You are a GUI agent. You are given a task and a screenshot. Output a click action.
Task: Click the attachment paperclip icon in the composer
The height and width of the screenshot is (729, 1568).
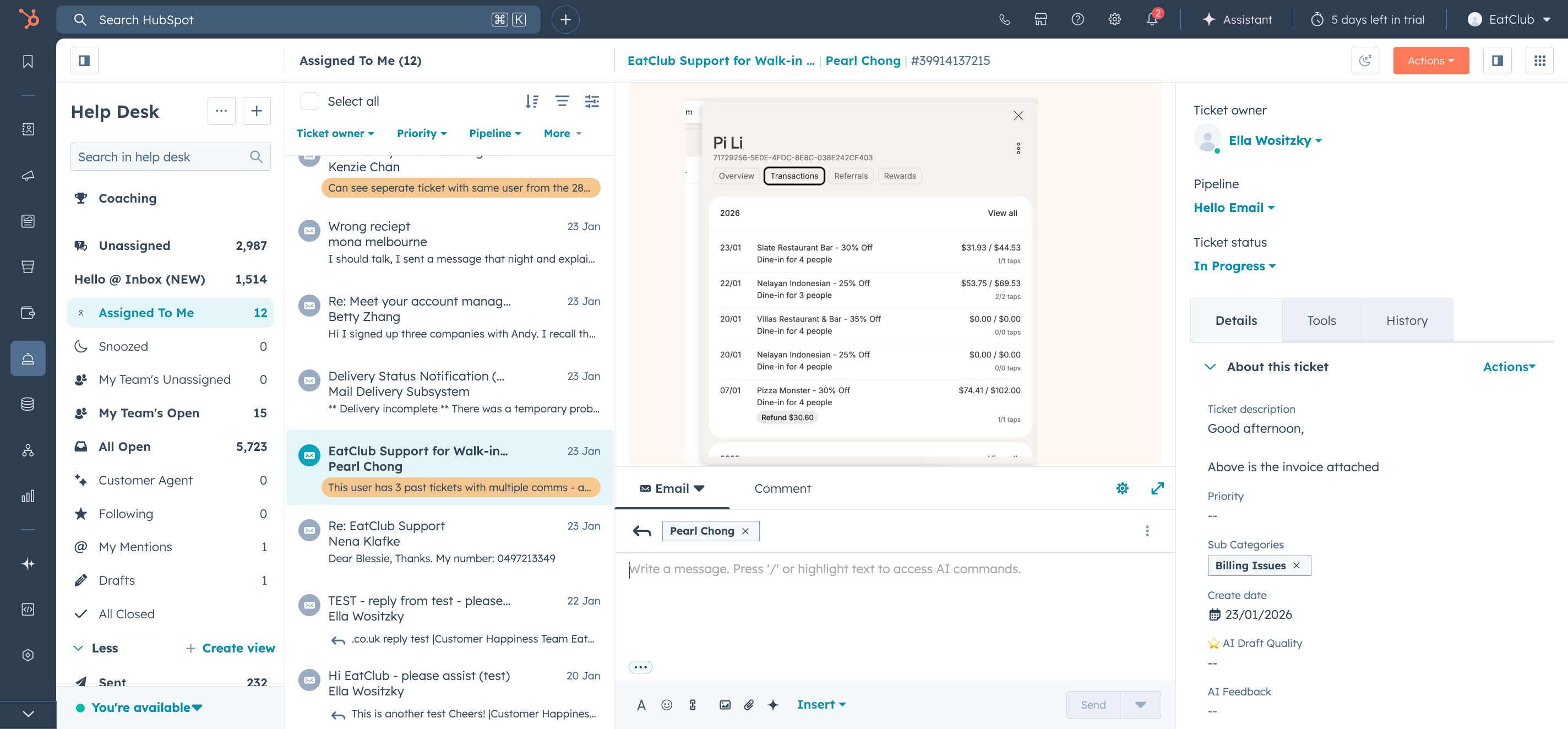749,705
